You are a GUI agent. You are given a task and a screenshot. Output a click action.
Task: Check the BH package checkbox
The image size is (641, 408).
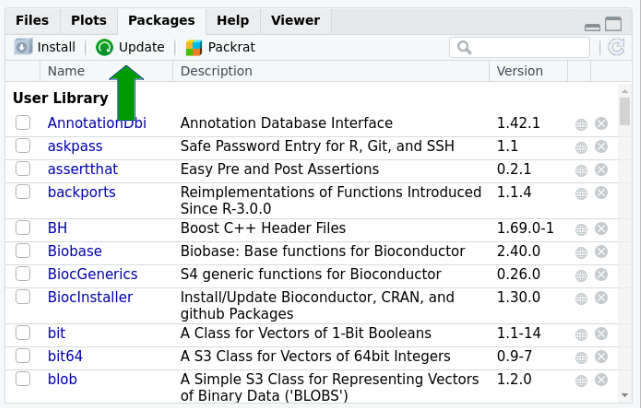pos(23,227)
